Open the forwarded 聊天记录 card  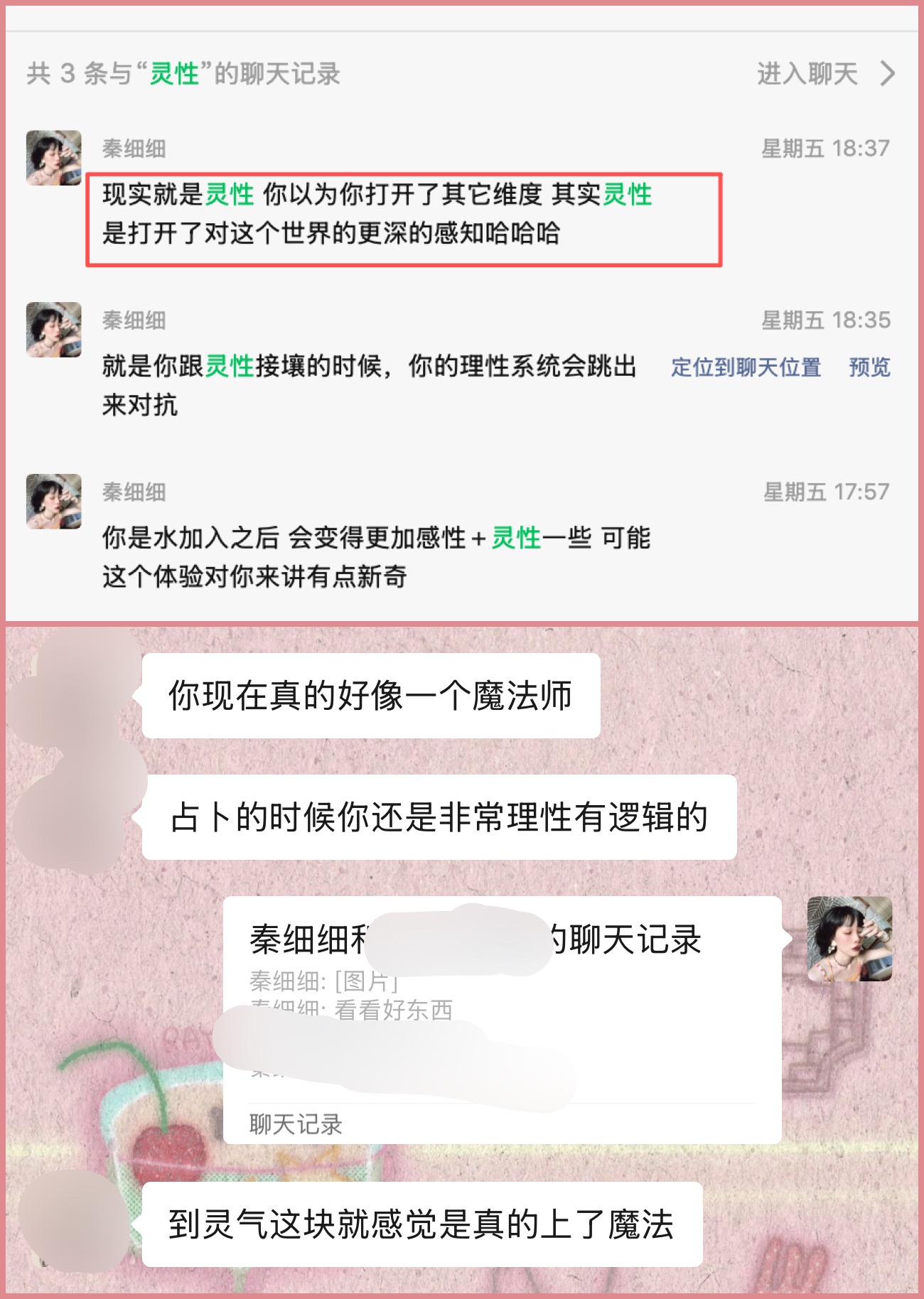[x=503, y=1020]
